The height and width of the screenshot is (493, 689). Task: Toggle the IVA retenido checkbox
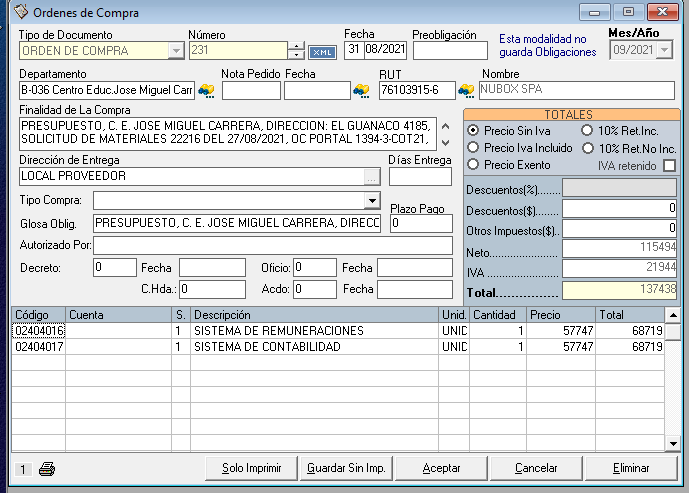pyautogui.click(x=669, y=166)
